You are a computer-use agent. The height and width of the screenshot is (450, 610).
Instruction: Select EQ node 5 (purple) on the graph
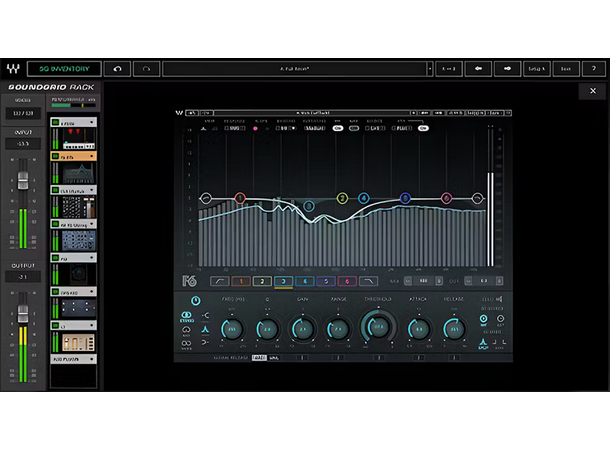point(405,198)
